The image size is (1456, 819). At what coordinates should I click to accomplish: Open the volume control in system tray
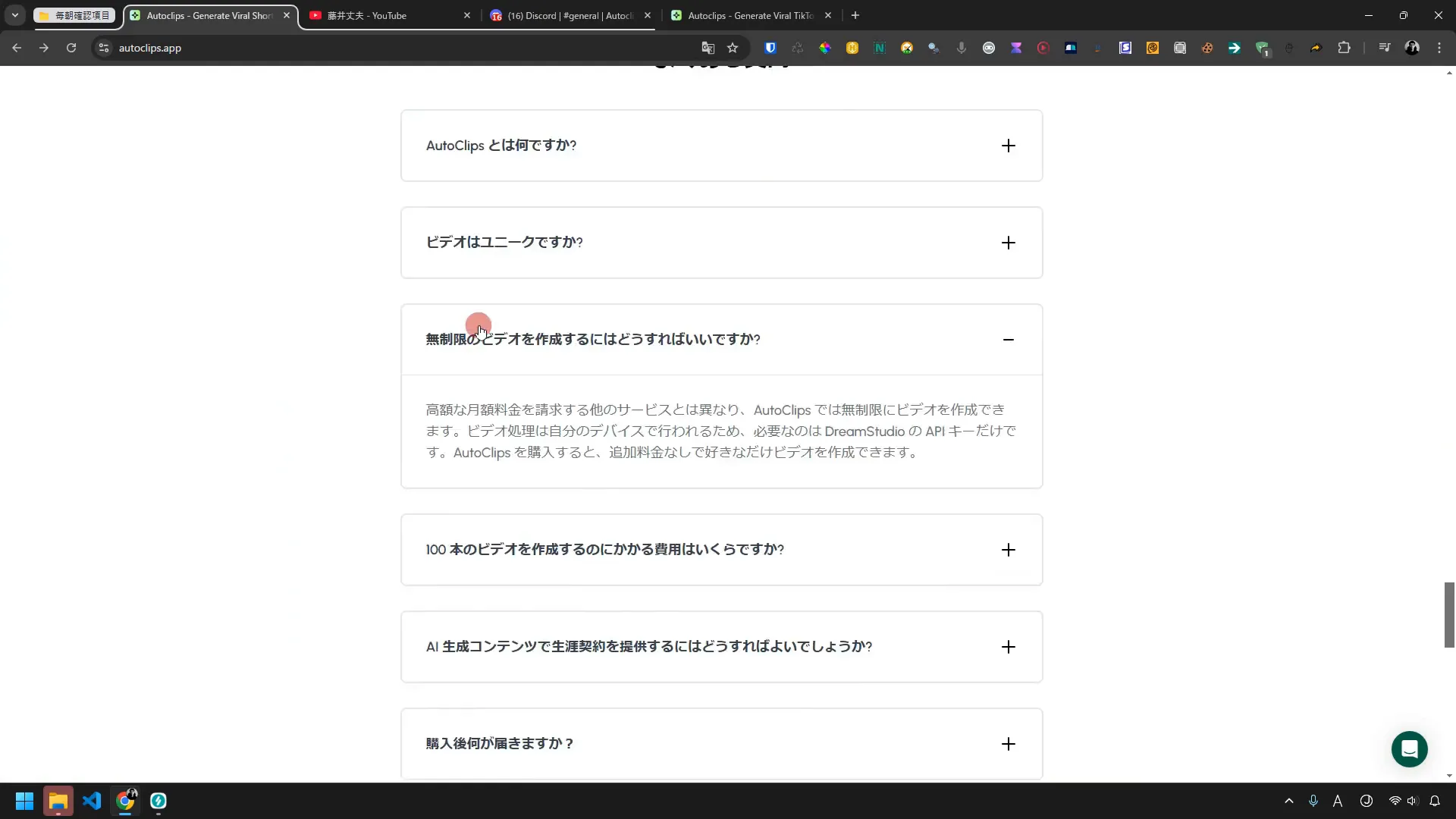point(1412,801)
